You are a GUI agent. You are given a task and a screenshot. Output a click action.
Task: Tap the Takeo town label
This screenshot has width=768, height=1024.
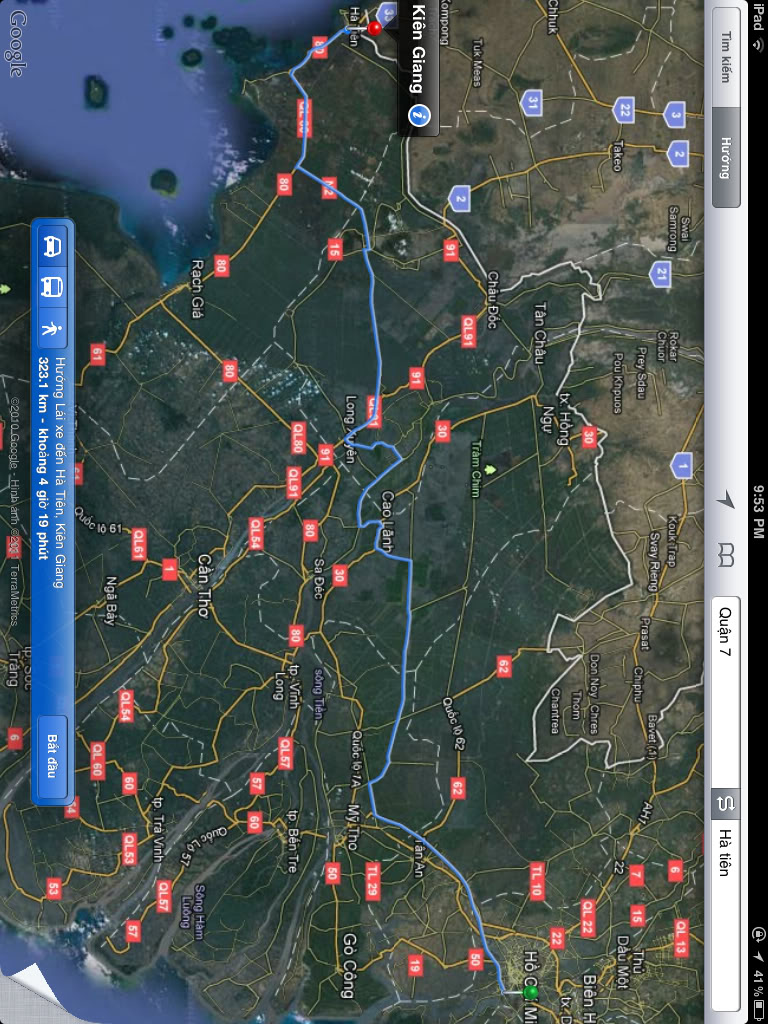(618, 156)
